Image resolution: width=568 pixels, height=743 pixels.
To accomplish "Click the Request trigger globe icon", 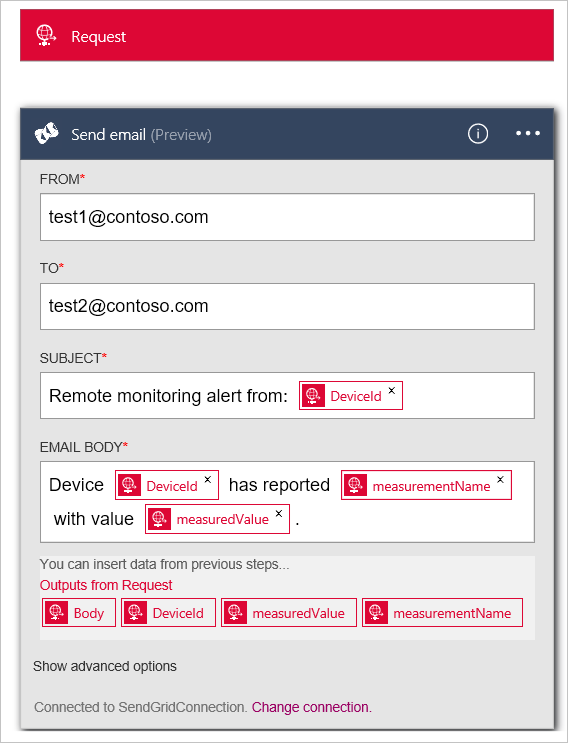I will pos(46,36).
